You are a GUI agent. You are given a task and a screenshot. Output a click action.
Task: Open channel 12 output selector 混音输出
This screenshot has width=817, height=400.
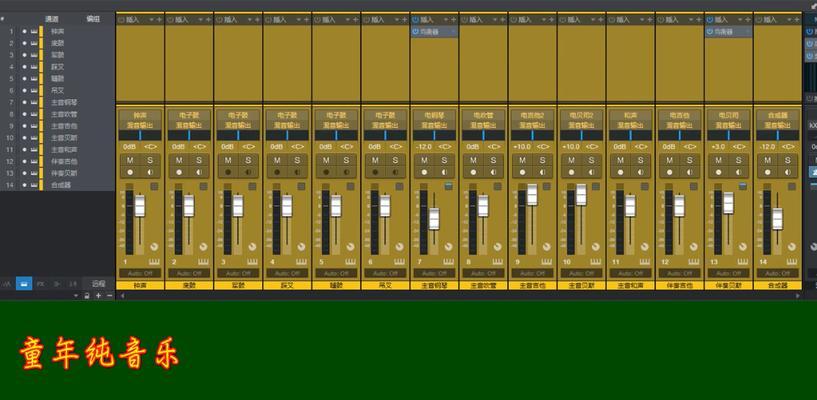tap(679, 125)
